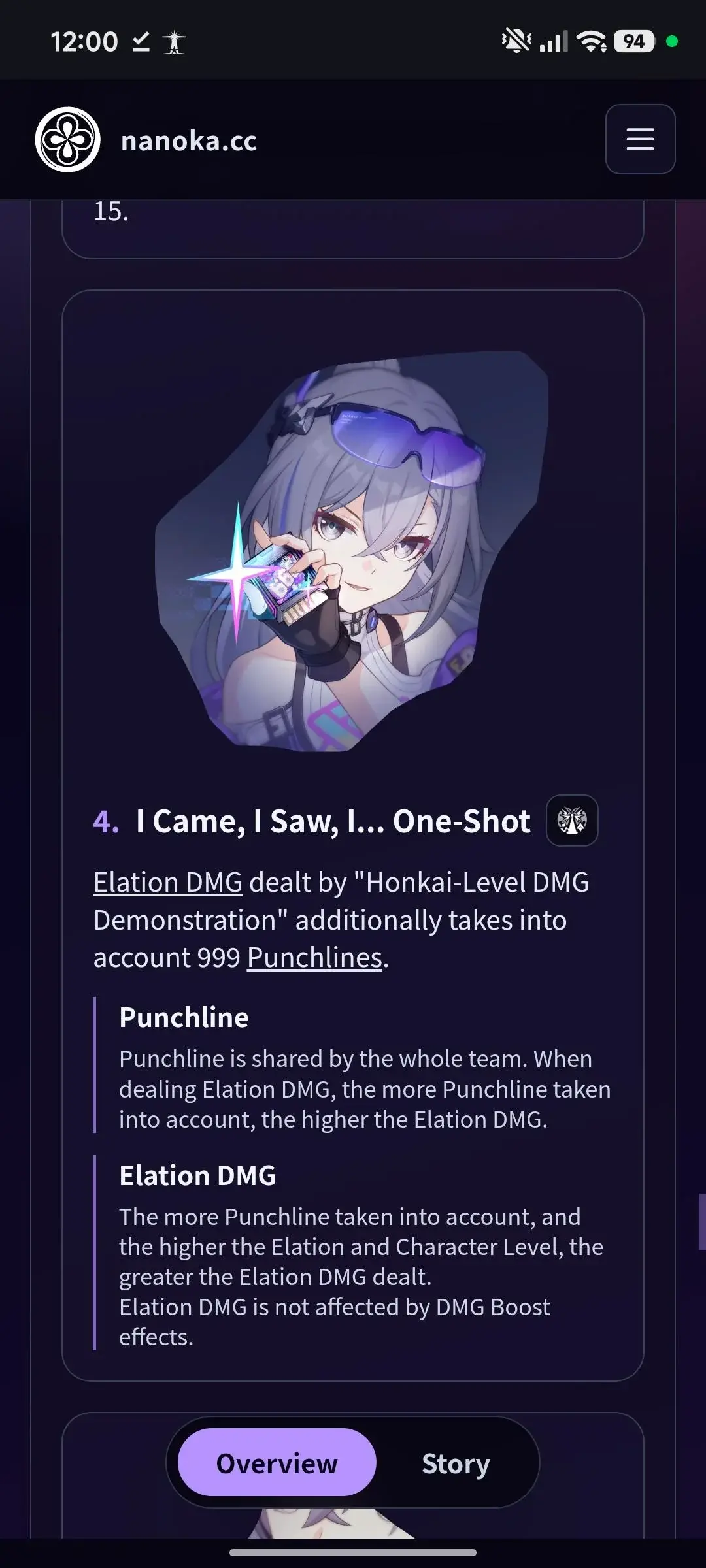Screen dimensions: 706x1568
Task: Tap the download complete checkmark status icon
Action: pyautogui.click(x=141, y=42)
